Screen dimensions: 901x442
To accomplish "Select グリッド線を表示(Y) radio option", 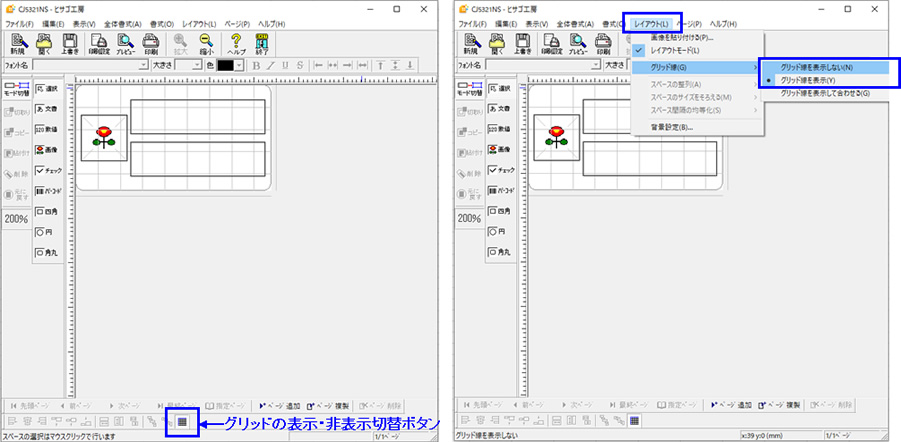I will [x=816, y=80].
